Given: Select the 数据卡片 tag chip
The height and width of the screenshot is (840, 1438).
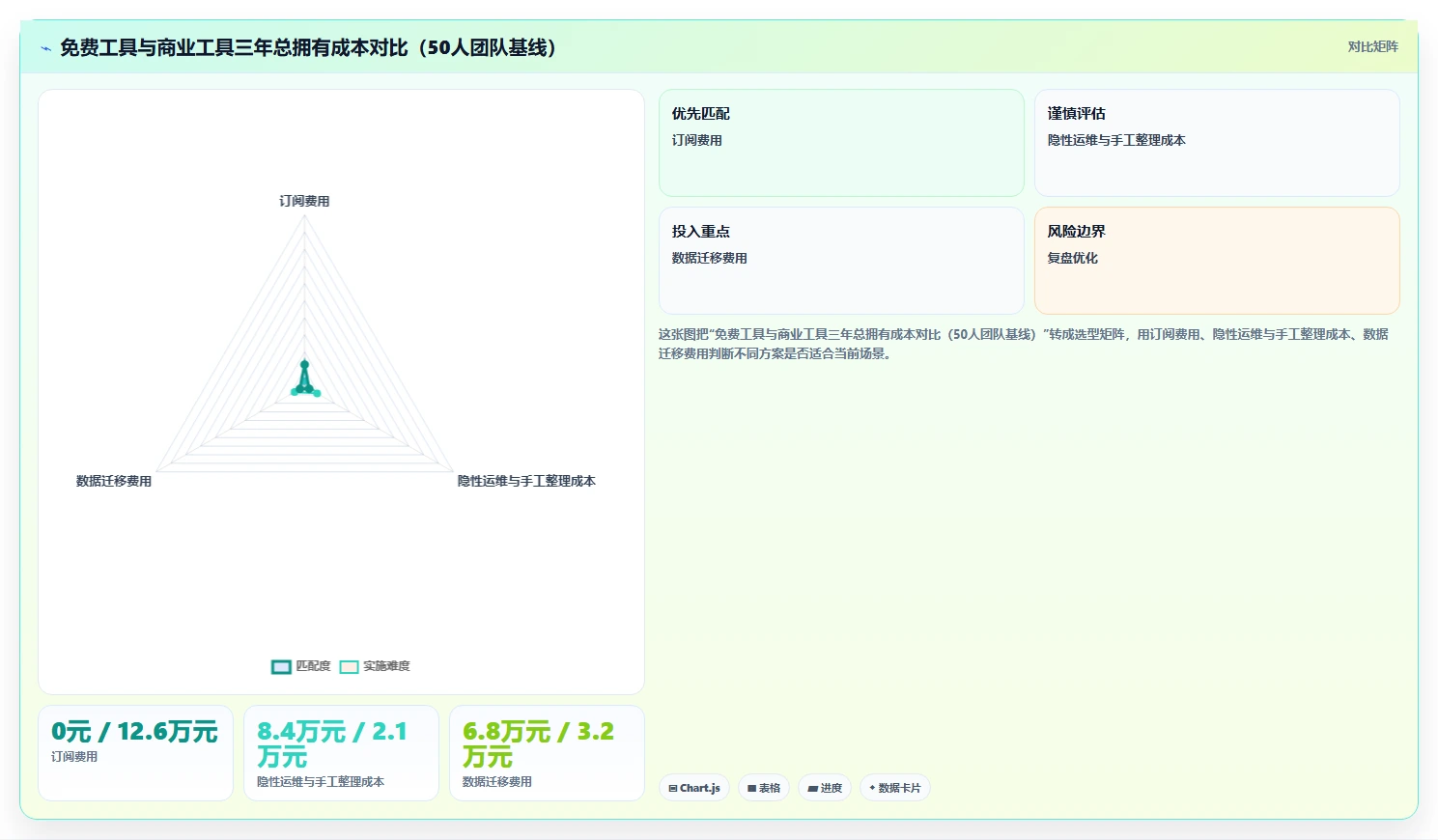Looking at the screenshot, I should (x=895, y=788).
